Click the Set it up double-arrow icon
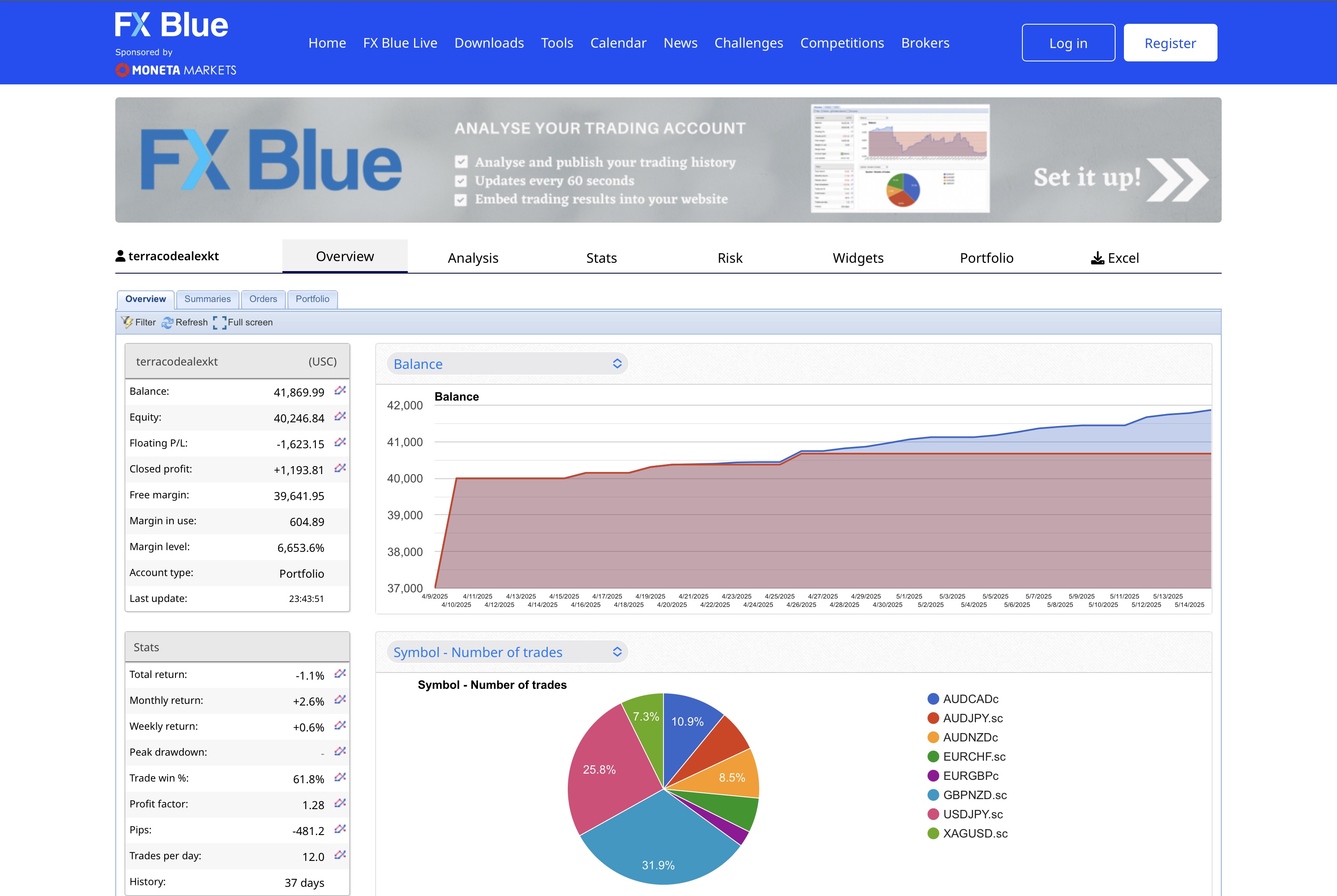The width and height of the screenshot is (1337, 896). pos(1177,180)
